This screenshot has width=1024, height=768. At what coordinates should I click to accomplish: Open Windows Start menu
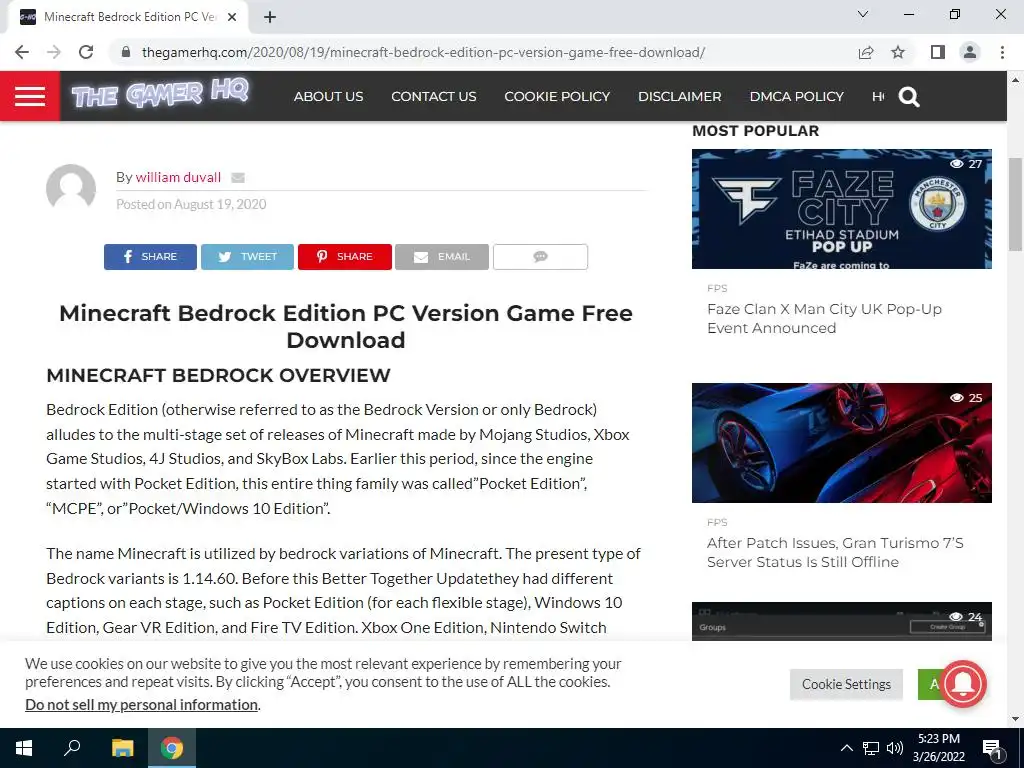click(x=24, y=748)
